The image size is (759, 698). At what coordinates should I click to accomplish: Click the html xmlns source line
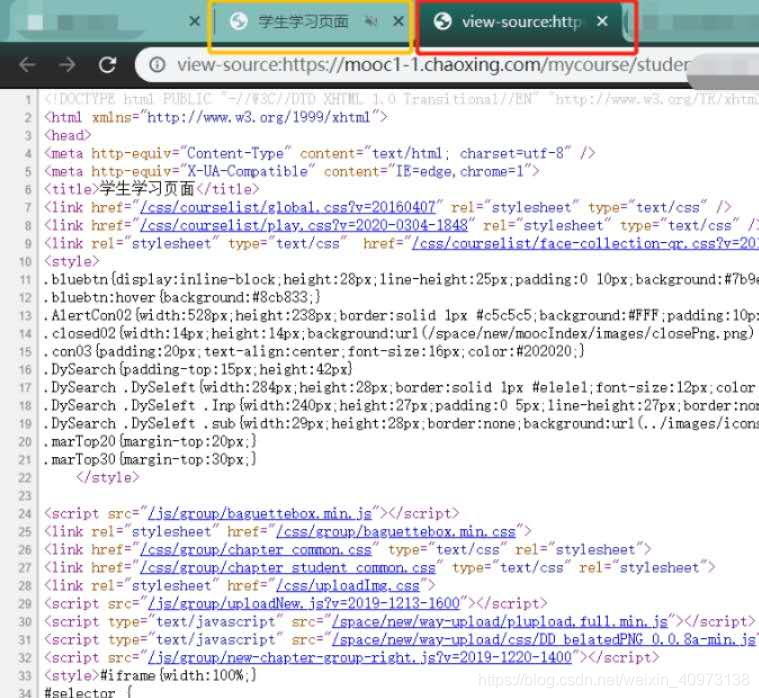click(x=215, y=117)
